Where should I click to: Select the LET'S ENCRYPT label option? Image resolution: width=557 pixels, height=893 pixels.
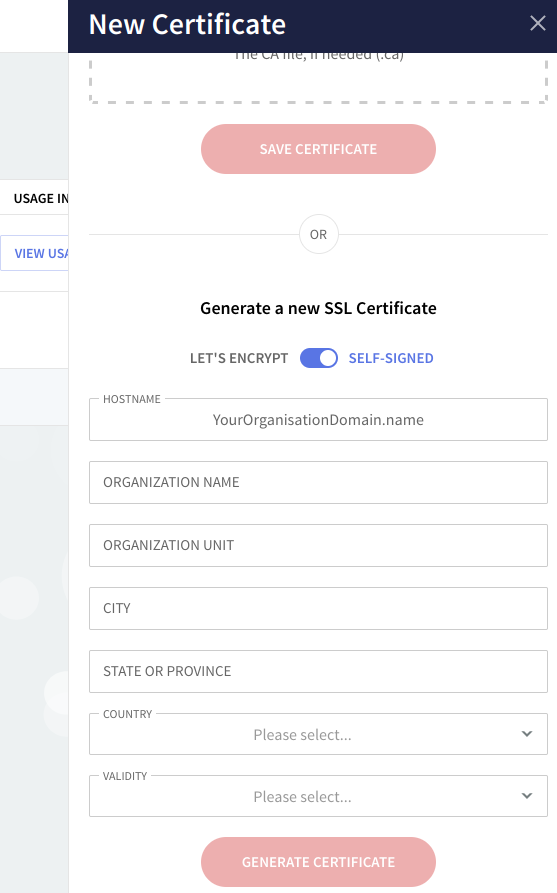tap(239, 358)
